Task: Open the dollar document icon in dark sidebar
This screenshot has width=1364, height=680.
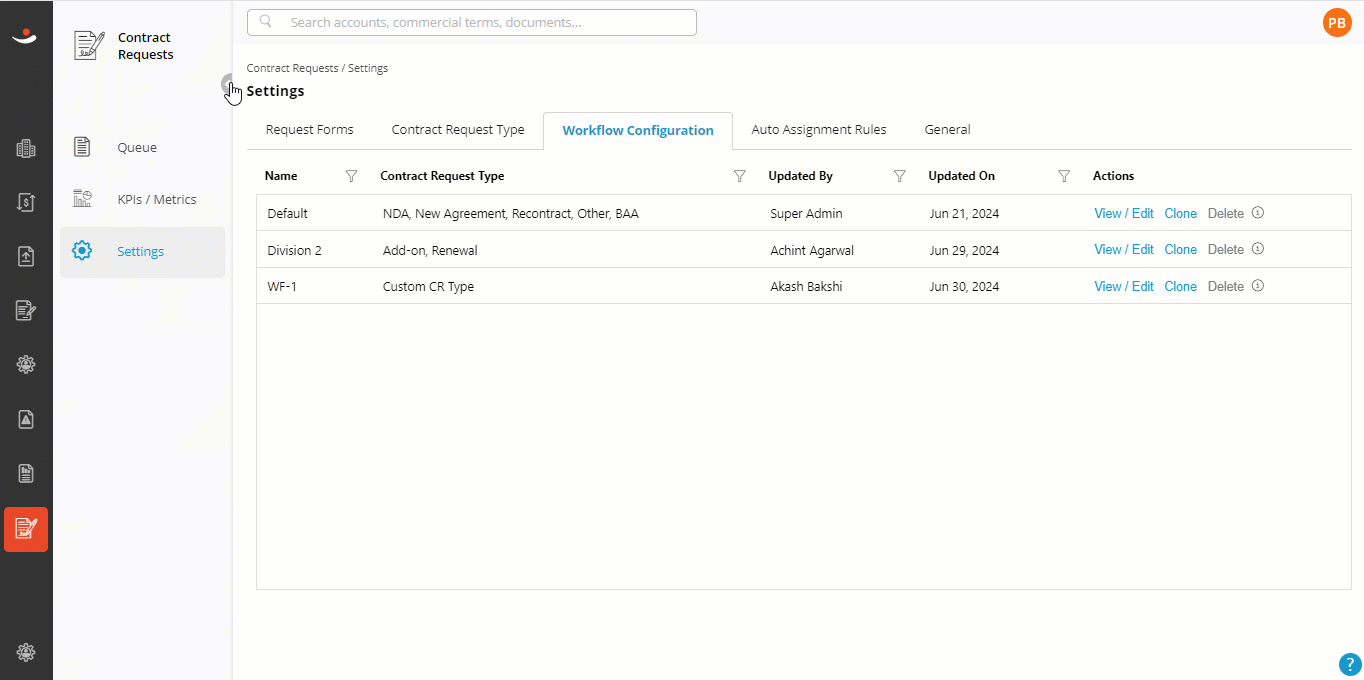Action: tap(26, 202)
